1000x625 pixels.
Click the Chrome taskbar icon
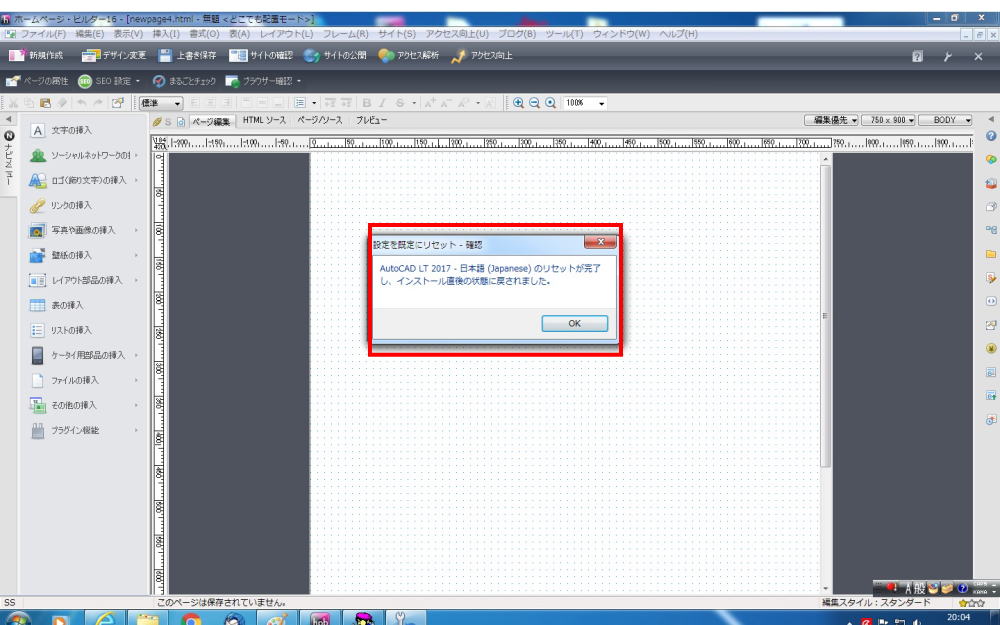(x=191, y=619)
